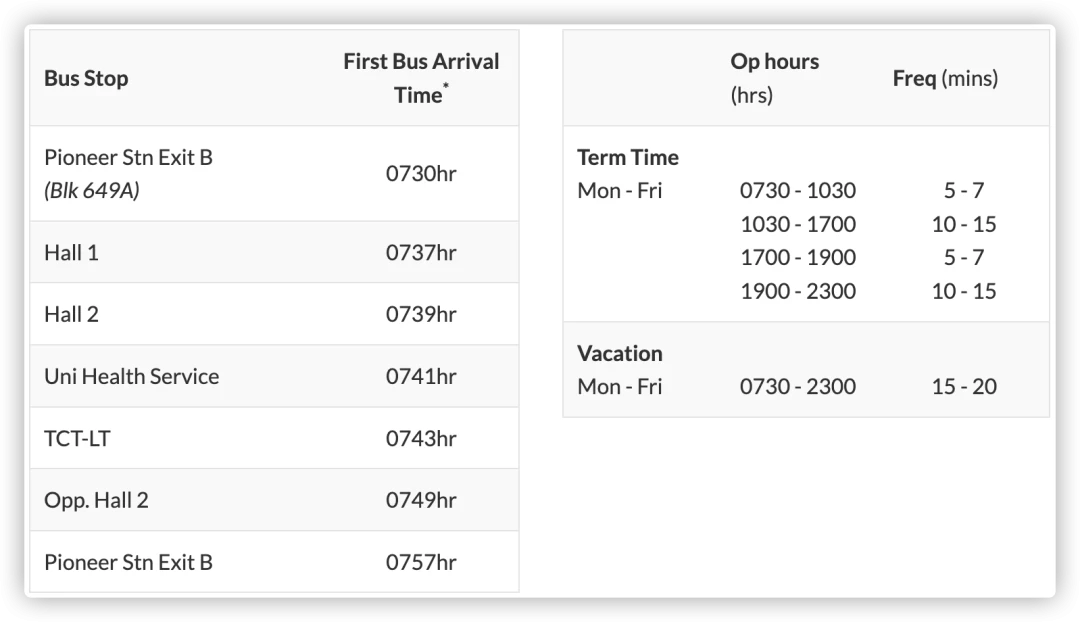Click the 1030 - 1700 operating hours
This screenshot has width=1080, height=622.
click(798, 224)
